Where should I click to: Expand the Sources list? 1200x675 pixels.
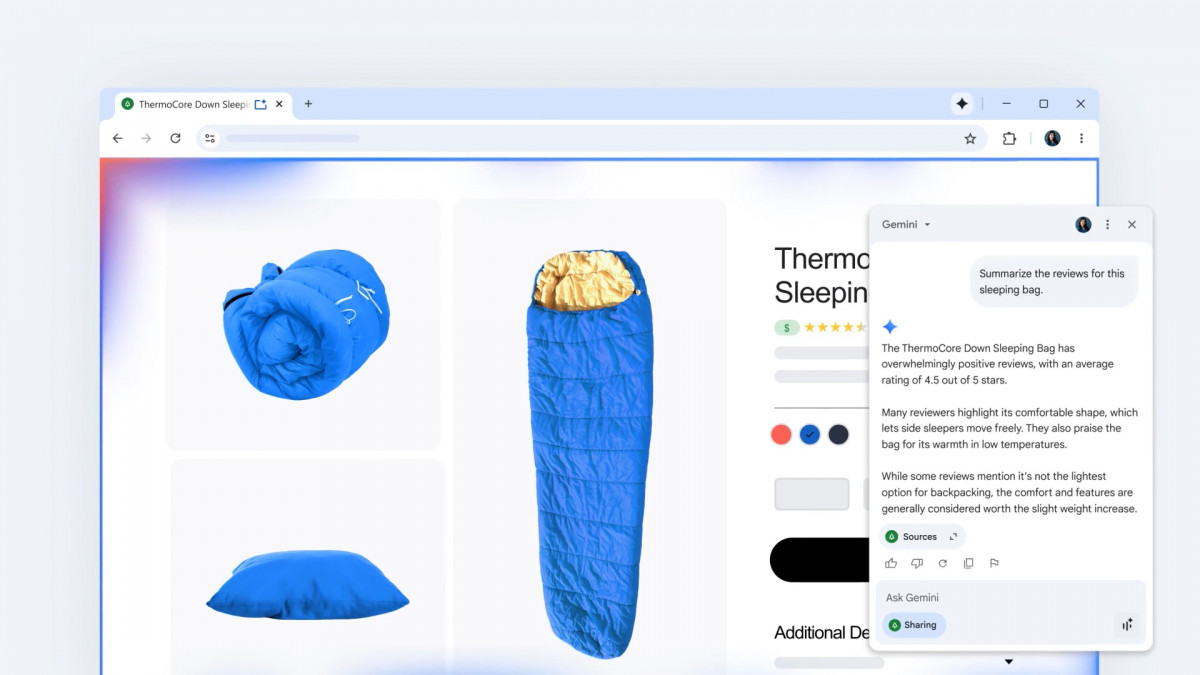click(x=923, y=537)
